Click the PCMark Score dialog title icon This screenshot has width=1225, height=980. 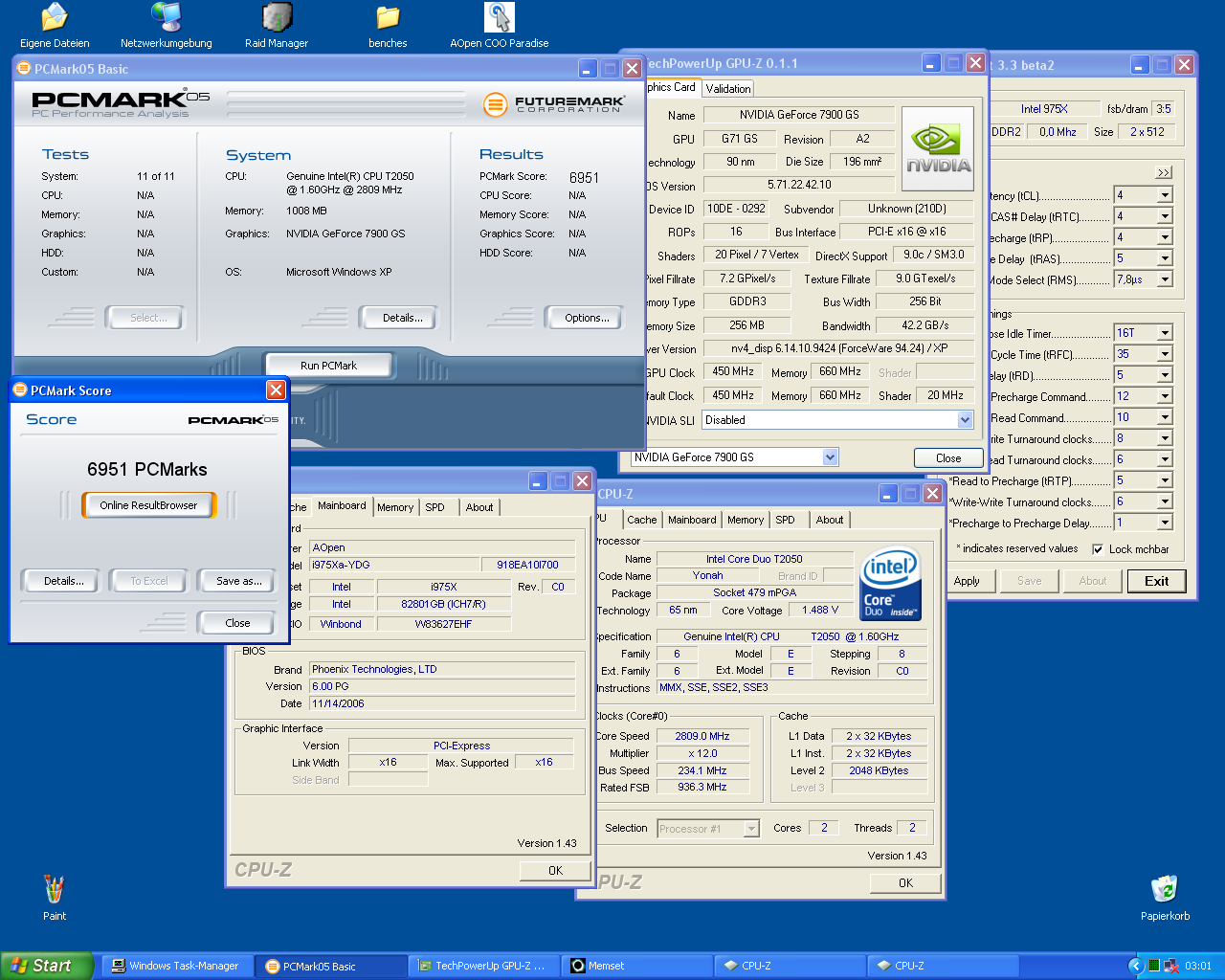click(20, 390)
